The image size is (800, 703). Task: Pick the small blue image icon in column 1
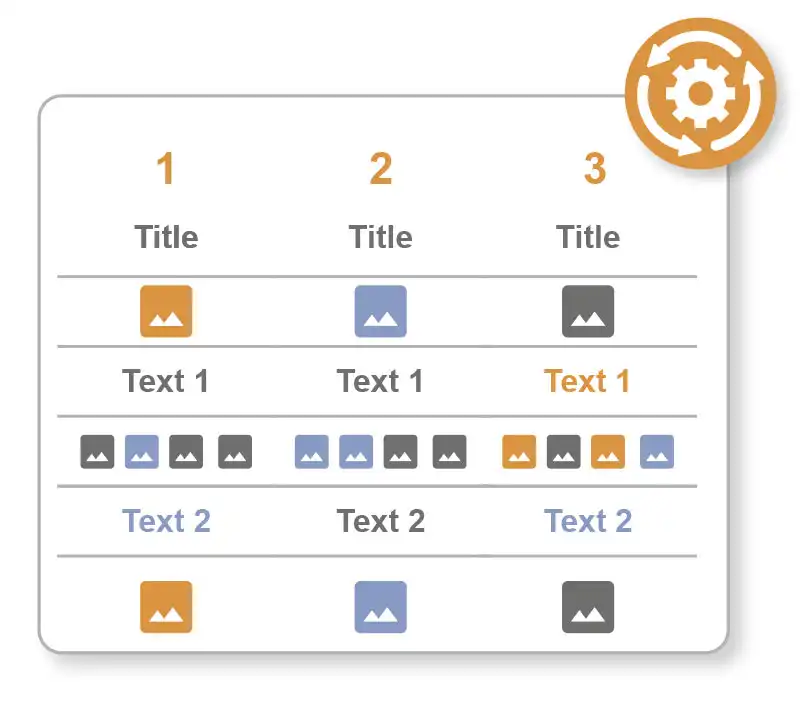click(142, 452)
